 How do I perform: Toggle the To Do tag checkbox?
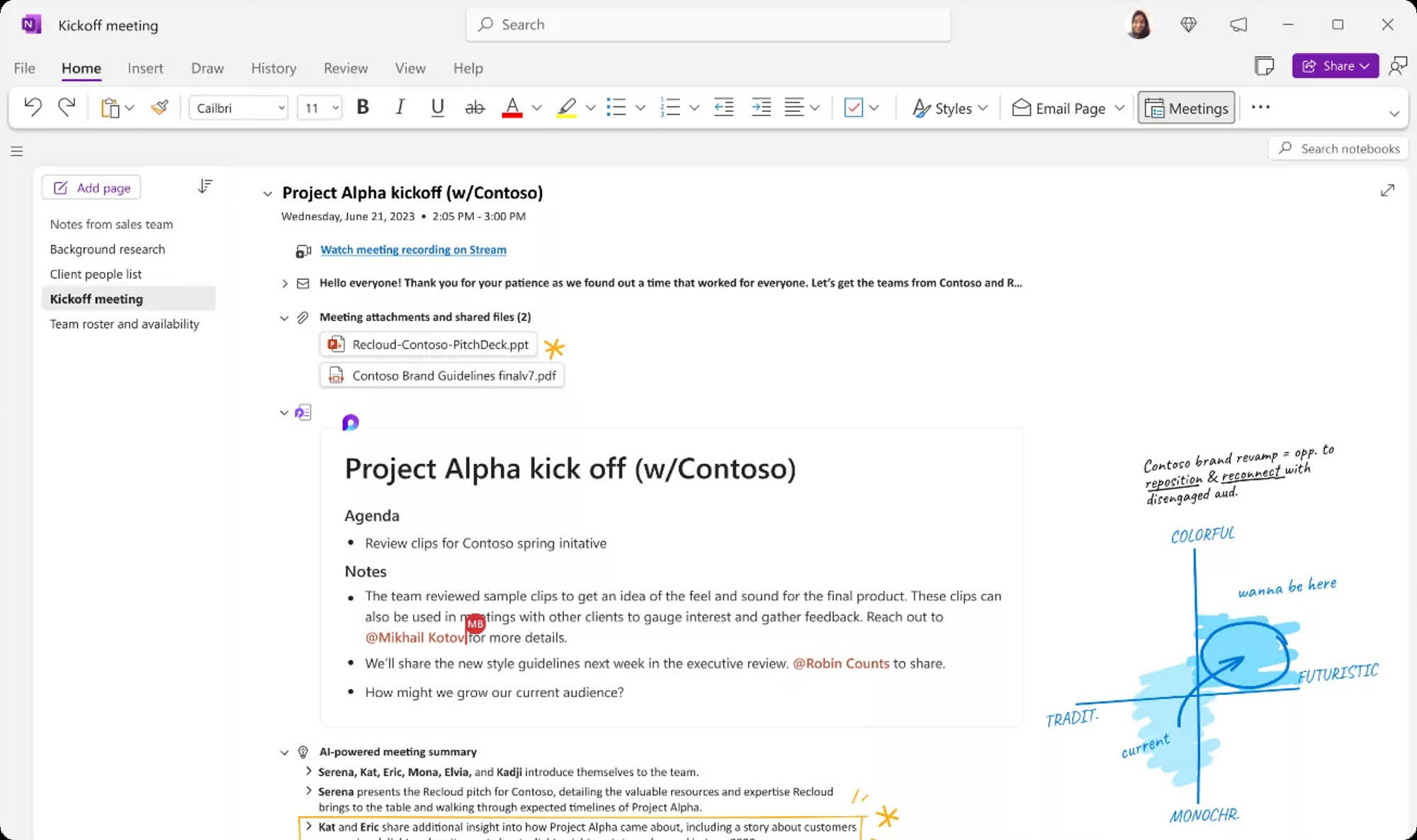854,108
